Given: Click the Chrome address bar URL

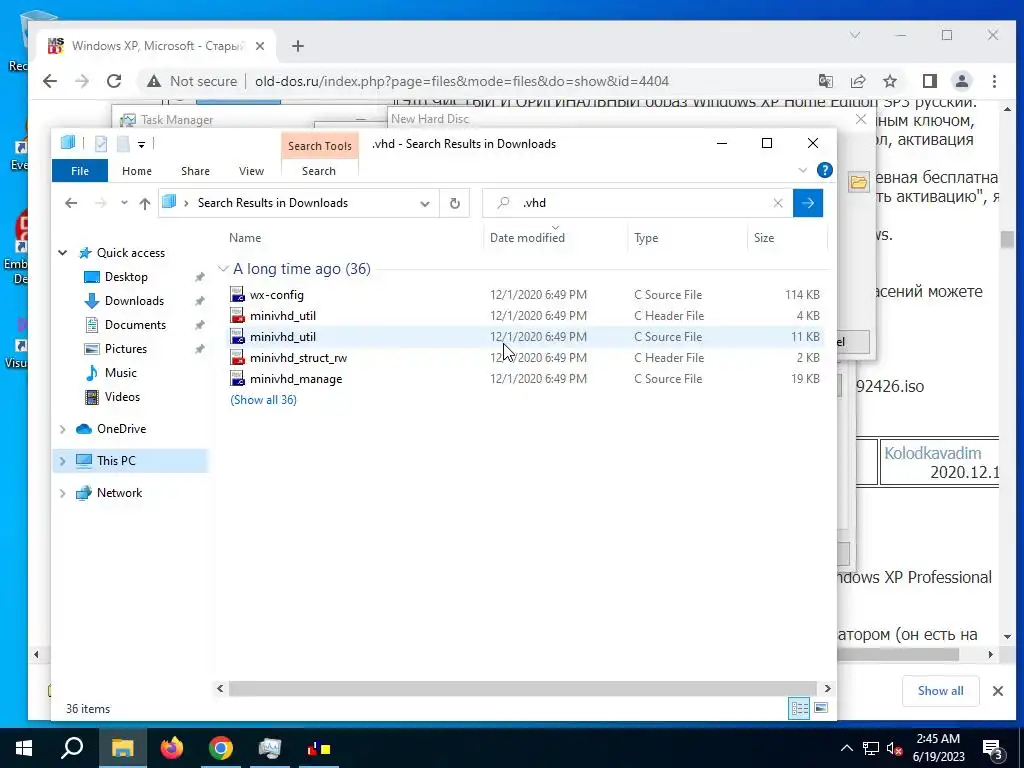Looking at the screenshot, I should [462, 82].
